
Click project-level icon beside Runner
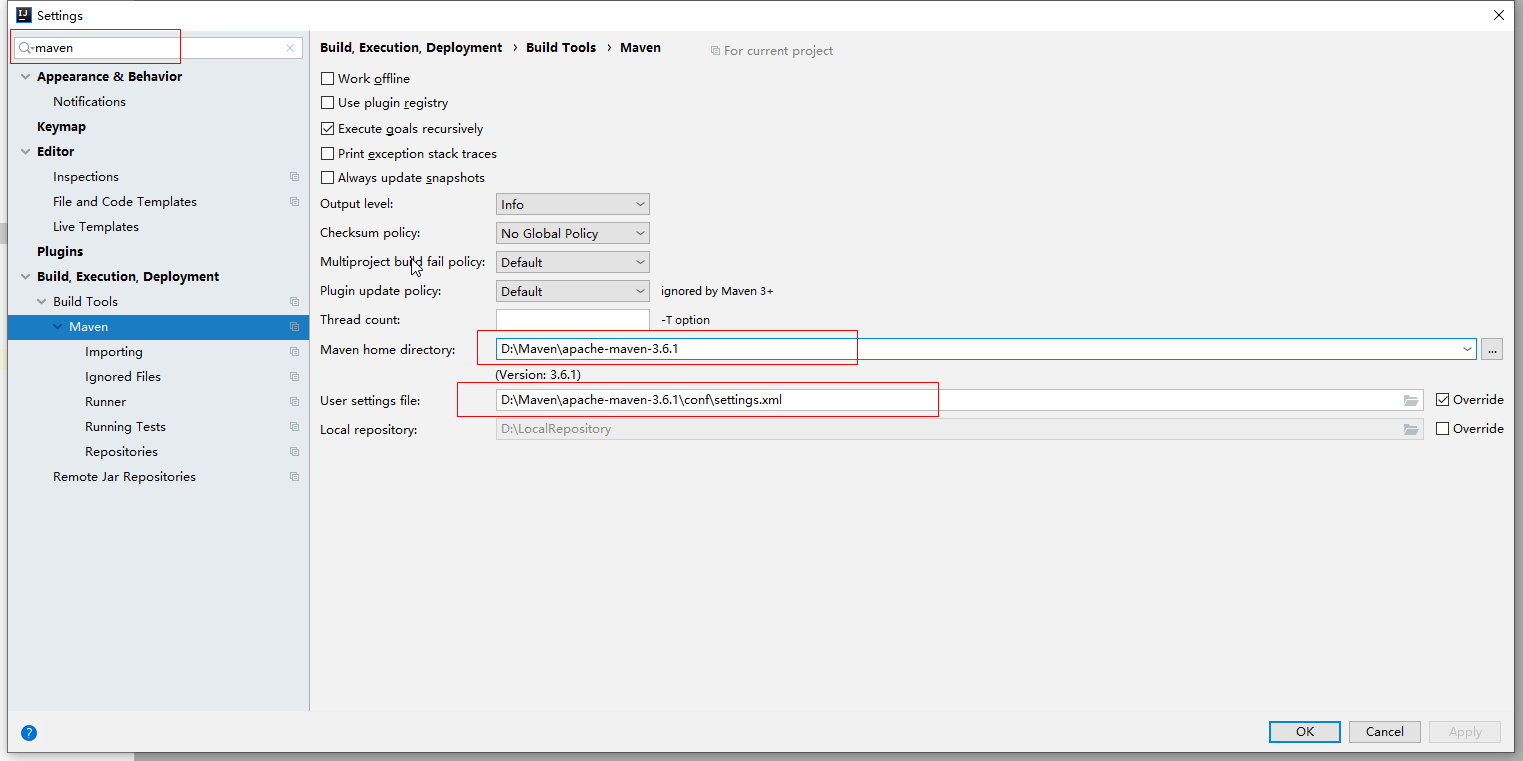pyautogui.click(x=294, y=402)
